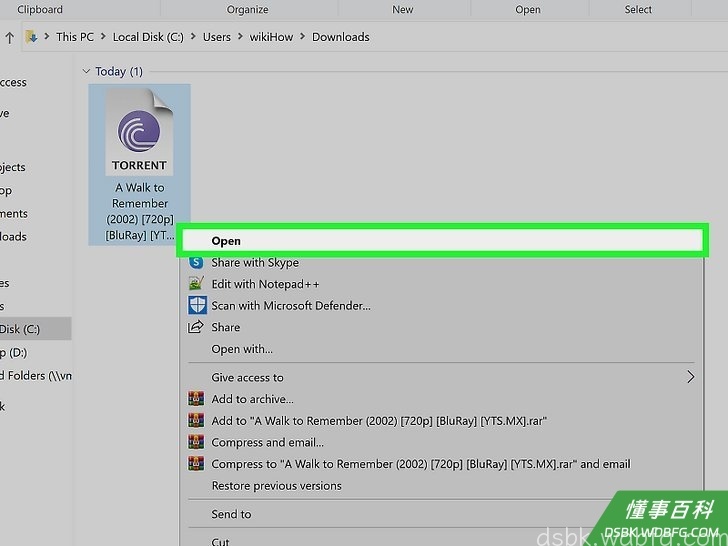Open the torrent file via Open menu entry
The width and height of the screenshot is (728, 546).
(x=442, y=240)
